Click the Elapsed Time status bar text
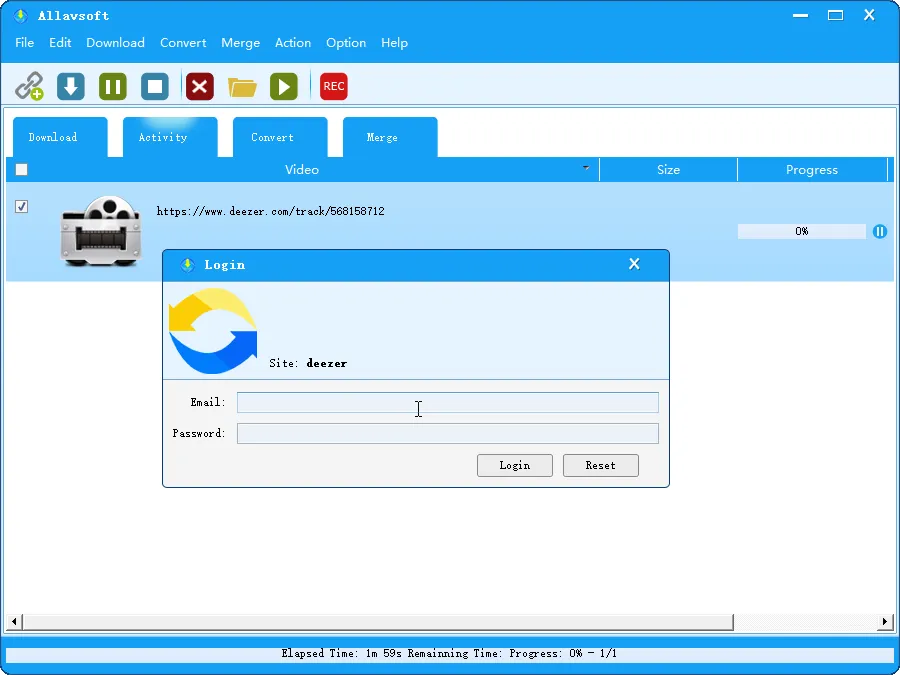900x675 pixels. tap(449, 653)
